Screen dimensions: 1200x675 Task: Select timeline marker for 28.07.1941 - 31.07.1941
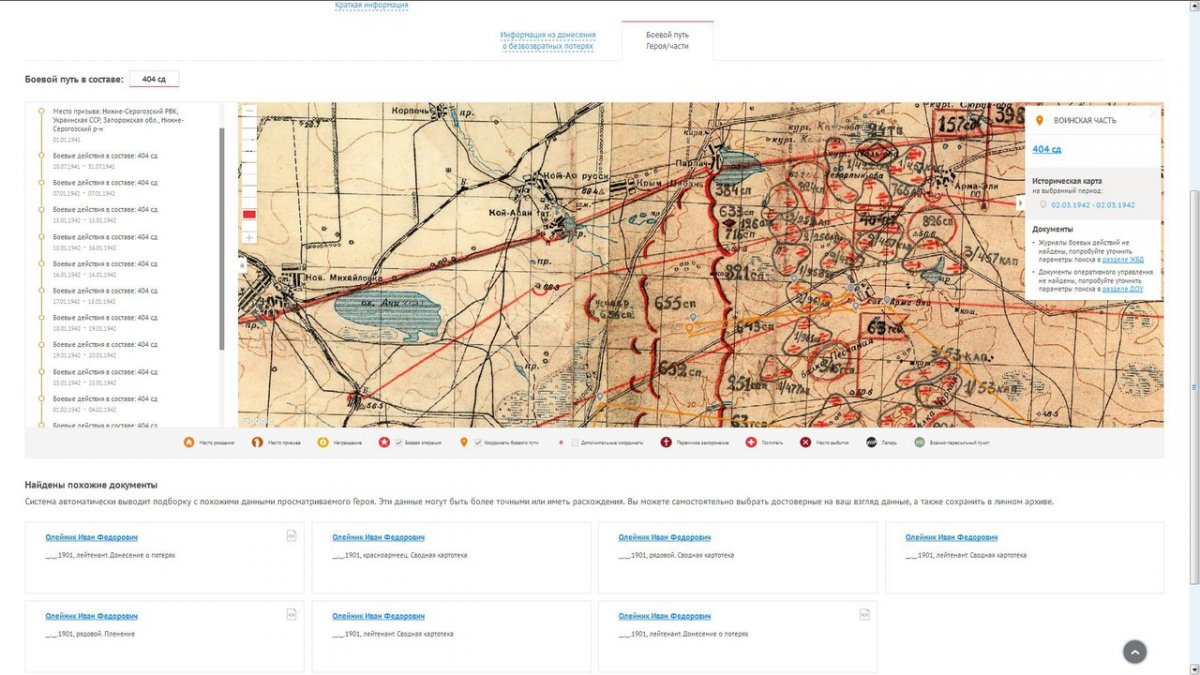coord(41,156)
